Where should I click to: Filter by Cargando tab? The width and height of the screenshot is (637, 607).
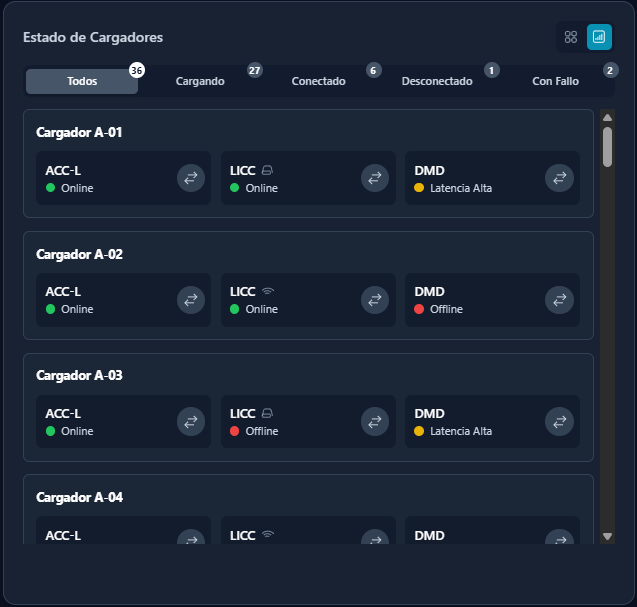[200, 81]
